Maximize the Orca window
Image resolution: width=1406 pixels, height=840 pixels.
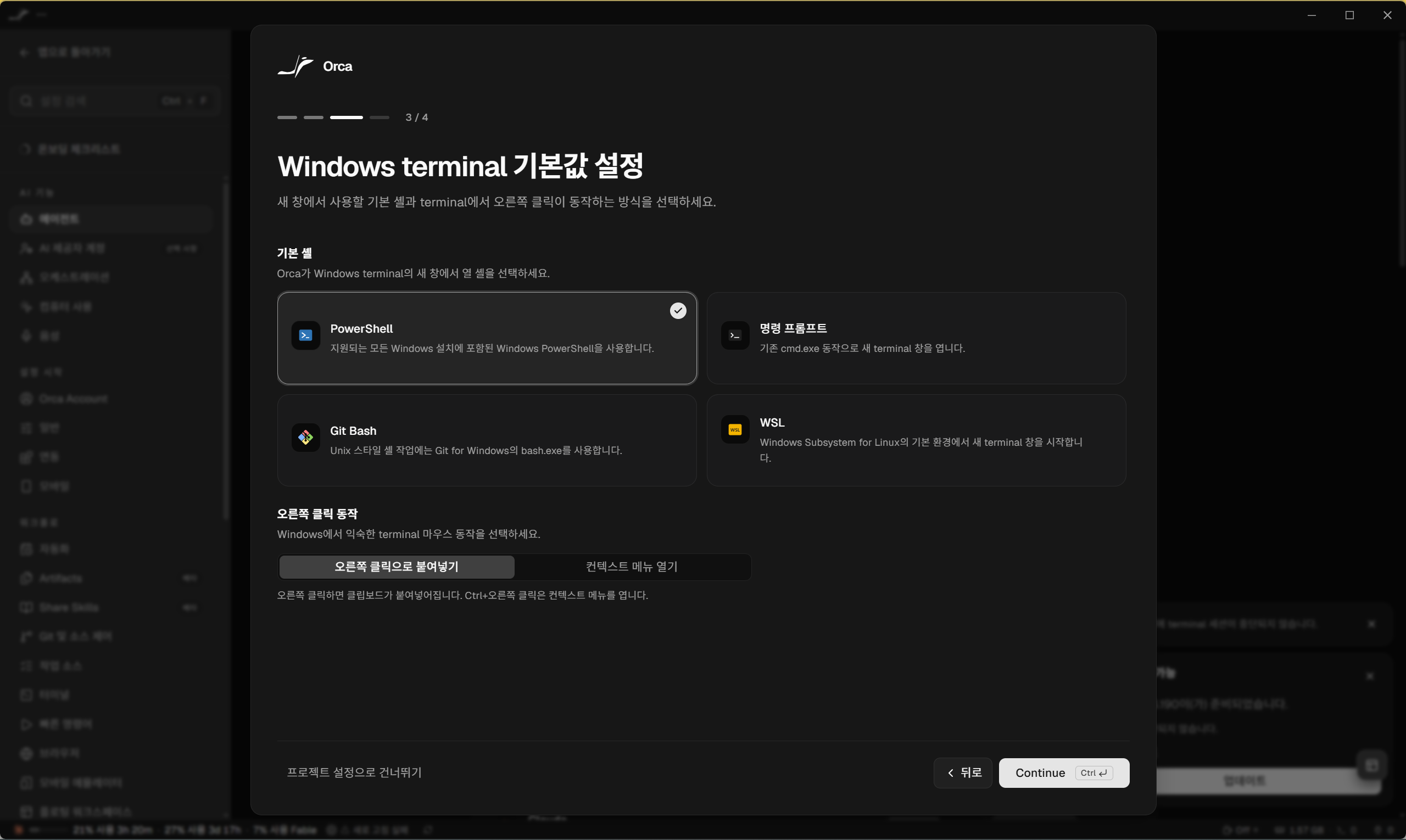(1349, 15)
